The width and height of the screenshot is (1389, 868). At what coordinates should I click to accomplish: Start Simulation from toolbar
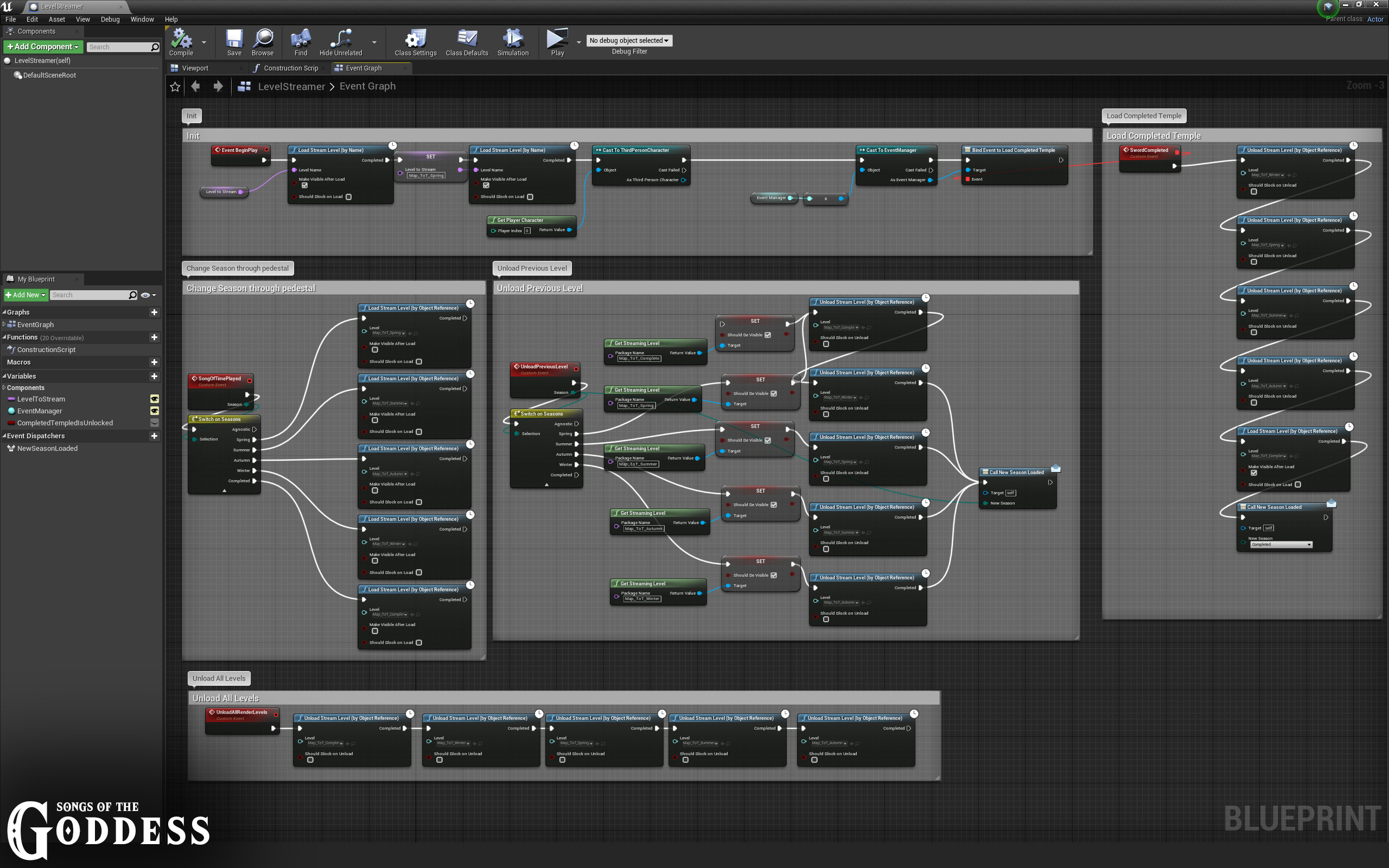pos(513,39)
